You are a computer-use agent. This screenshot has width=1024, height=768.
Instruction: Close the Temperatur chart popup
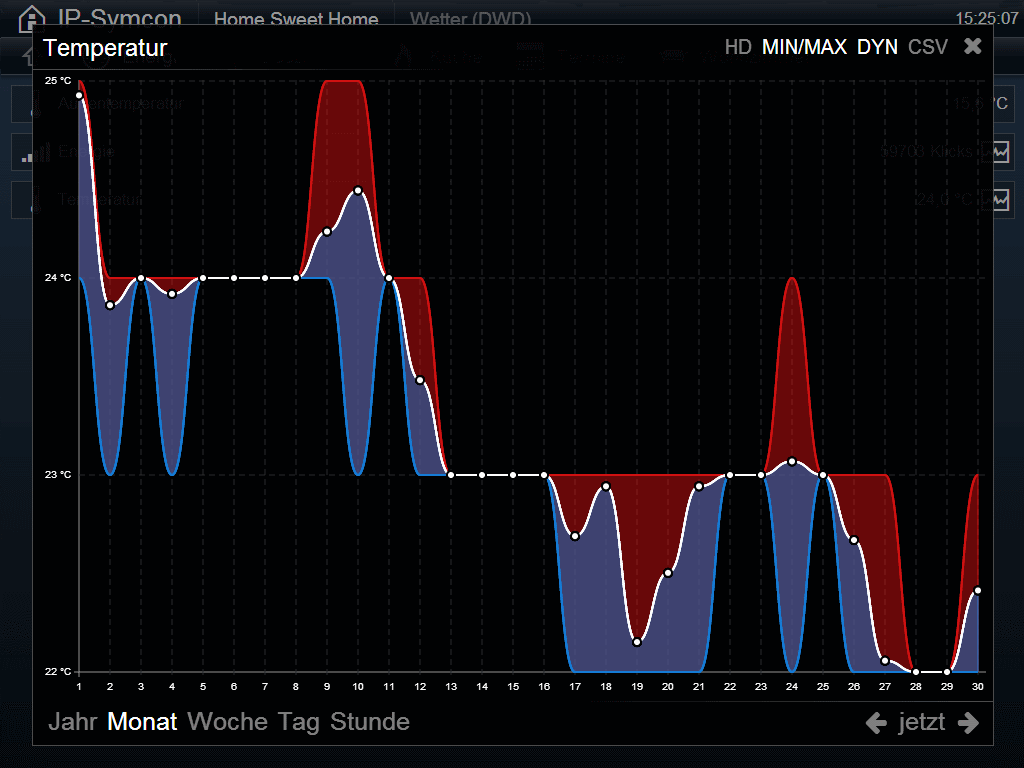972,46
